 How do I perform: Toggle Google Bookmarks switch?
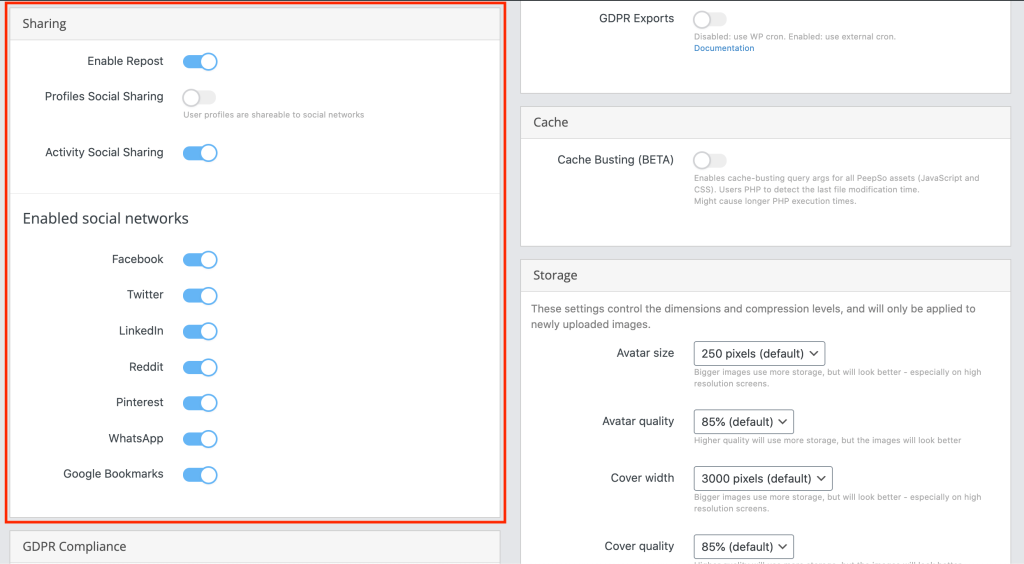pos(200,475)
